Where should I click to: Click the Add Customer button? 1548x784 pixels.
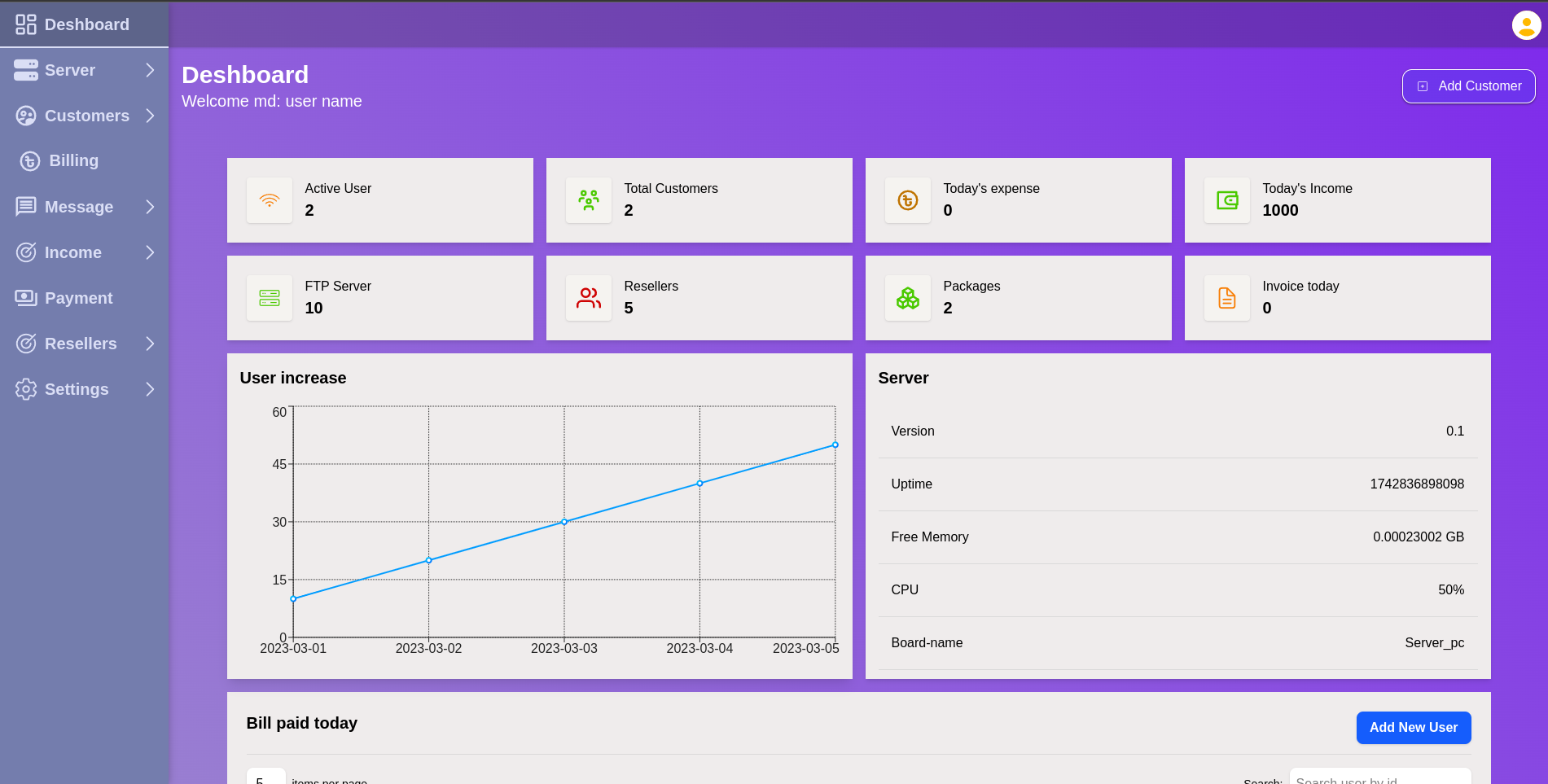(x=1467, y=86)
